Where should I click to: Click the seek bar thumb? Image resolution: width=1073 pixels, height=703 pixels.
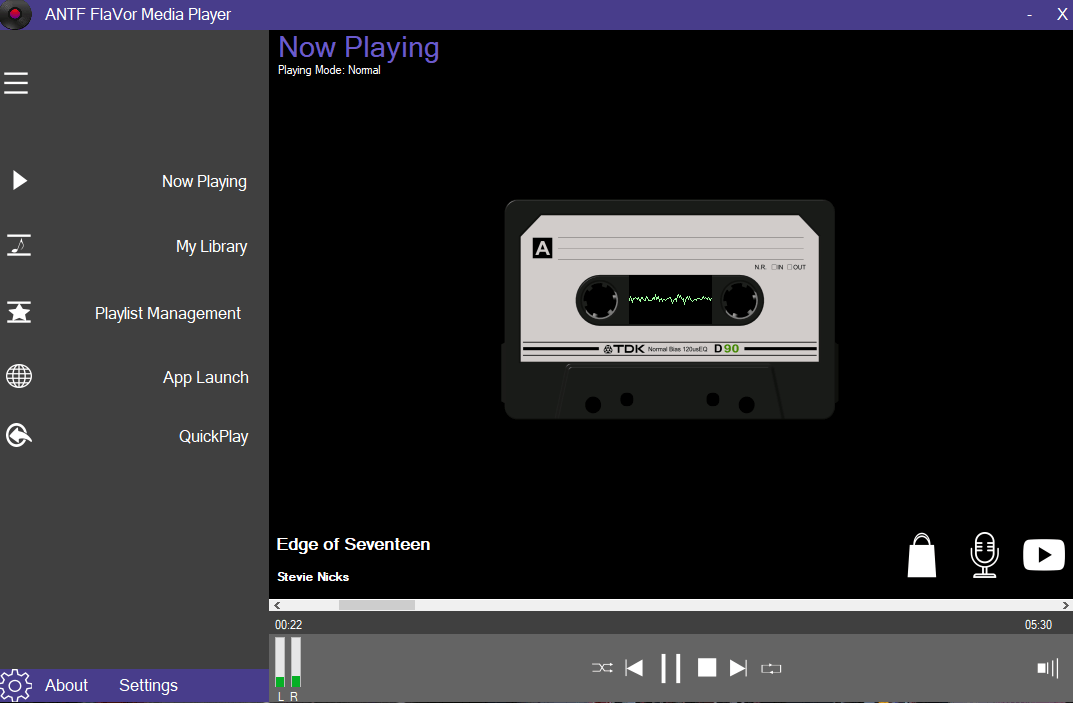point(377,605)
